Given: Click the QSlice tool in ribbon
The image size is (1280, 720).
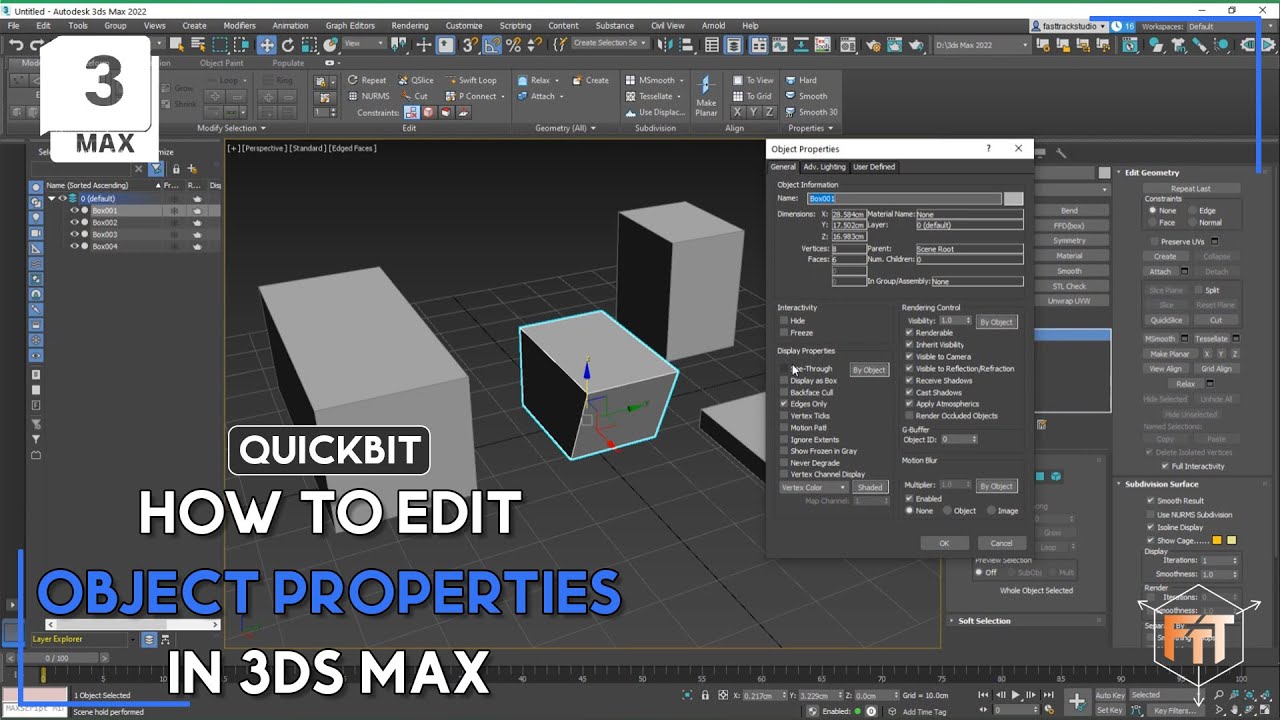Looking at the screenshot, I should [x=414, y=80].
